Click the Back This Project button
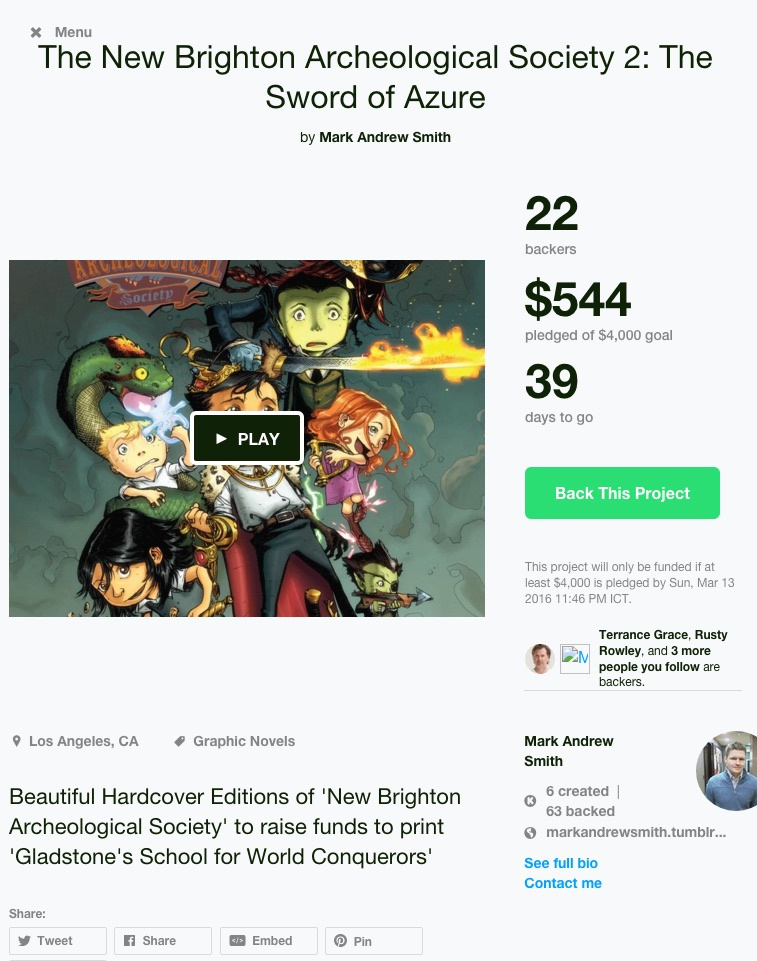 pos(622,493)
